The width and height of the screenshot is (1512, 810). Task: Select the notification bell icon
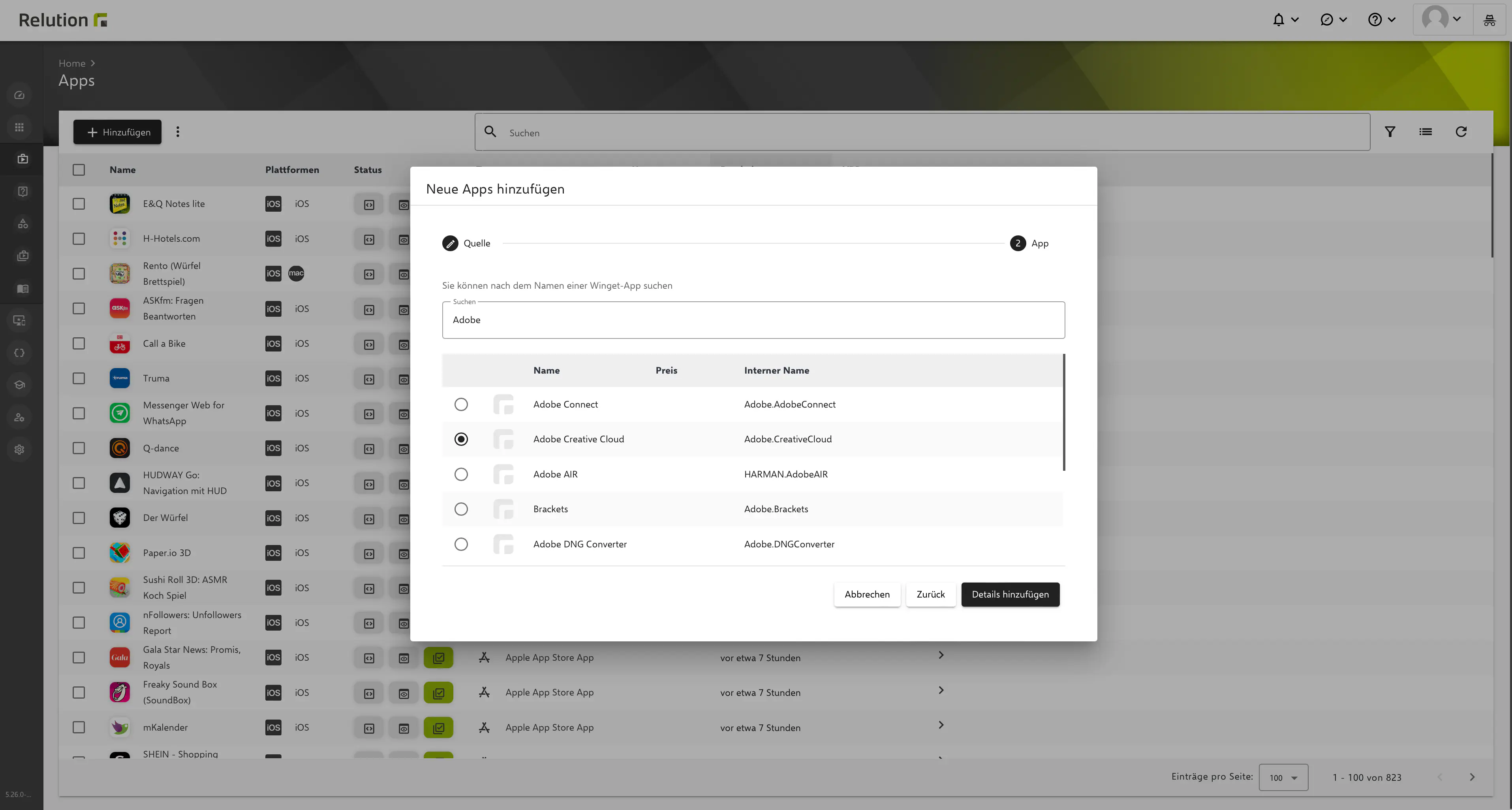point(1278,19)
